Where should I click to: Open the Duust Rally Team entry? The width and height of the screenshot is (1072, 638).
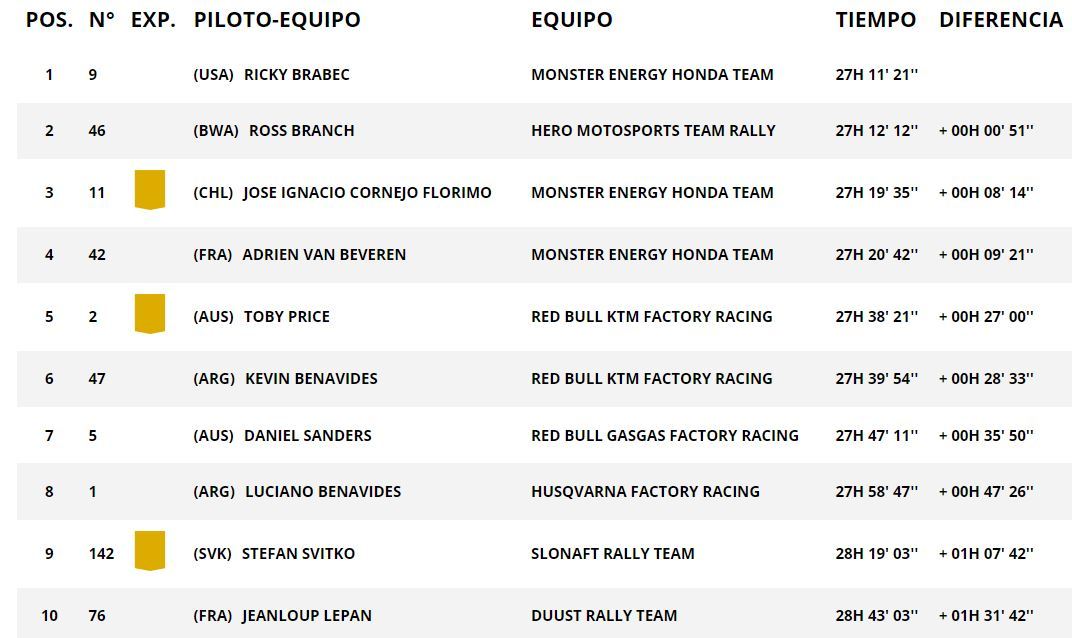coord(604,615)
